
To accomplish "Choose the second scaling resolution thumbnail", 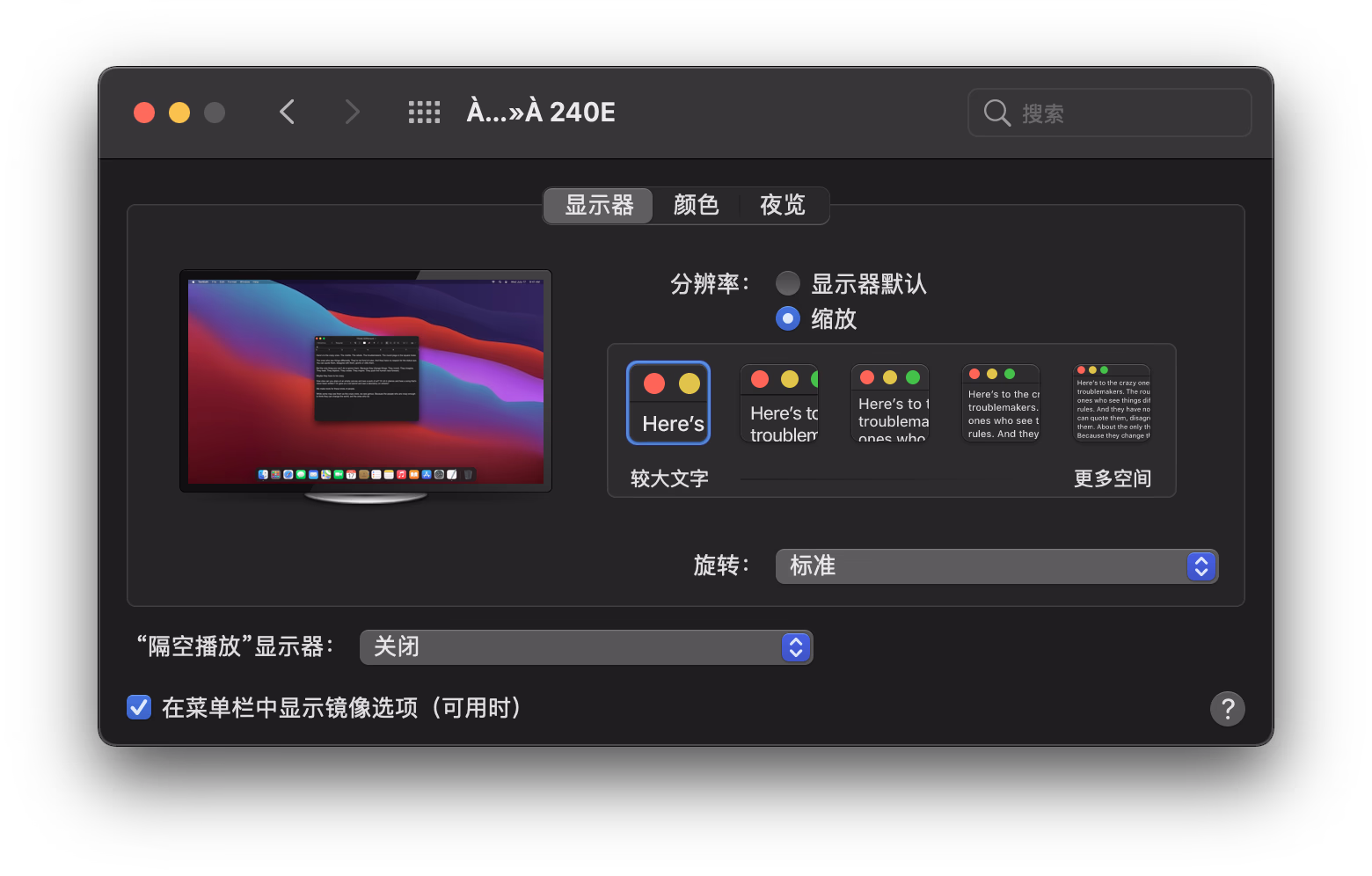I will pos(779,403).
